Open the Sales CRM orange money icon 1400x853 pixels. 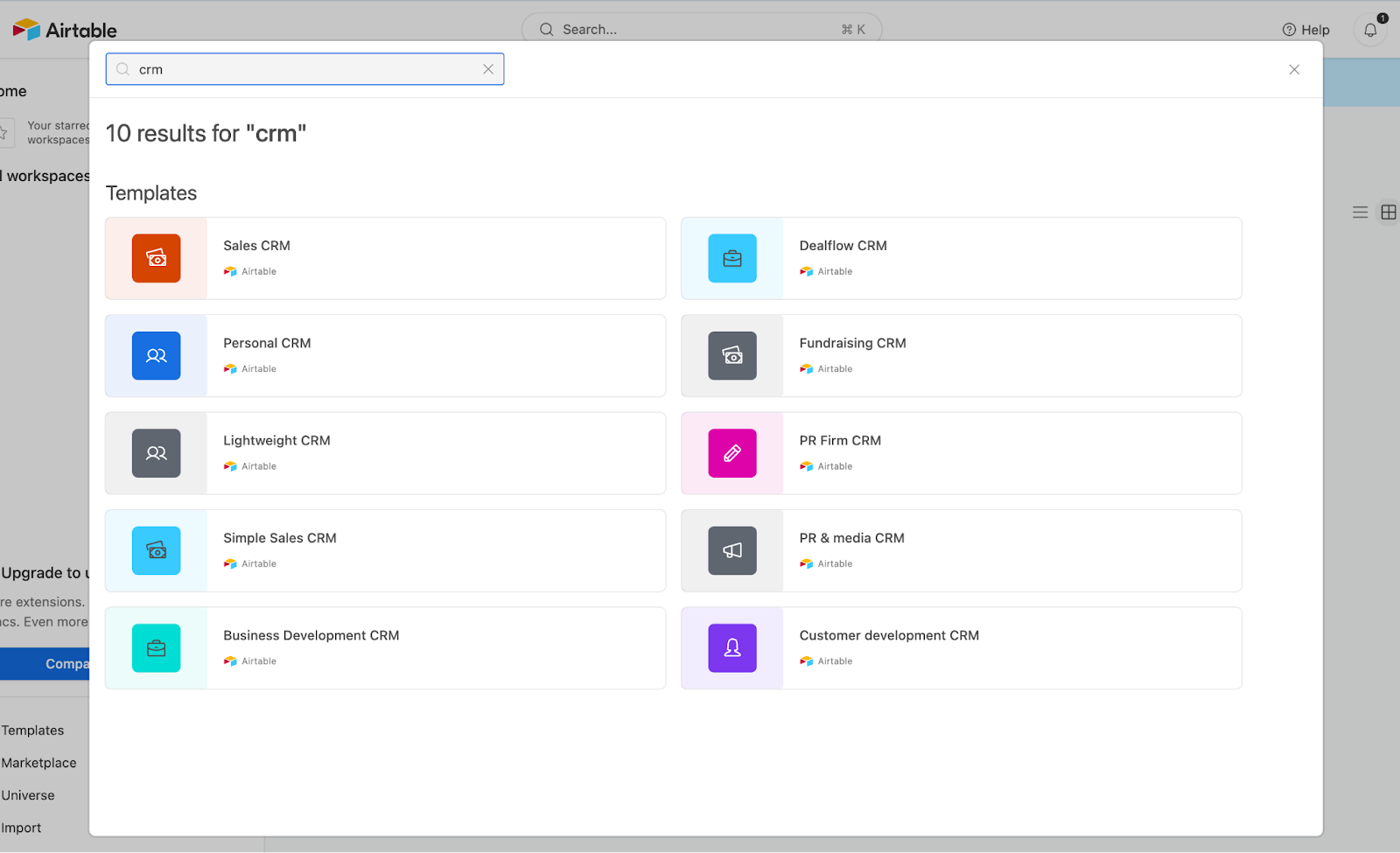[156, 258]
